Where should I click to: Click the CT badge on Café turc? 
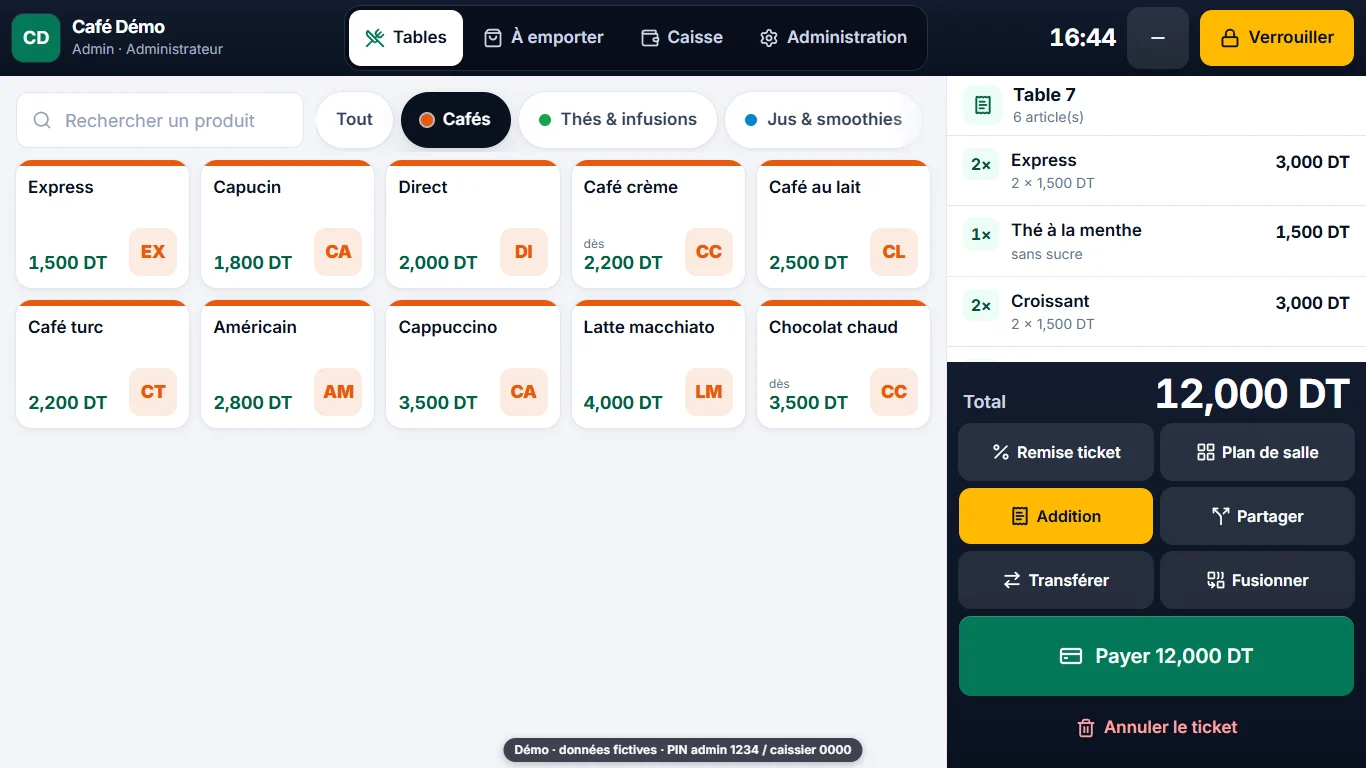coord(153,392)
